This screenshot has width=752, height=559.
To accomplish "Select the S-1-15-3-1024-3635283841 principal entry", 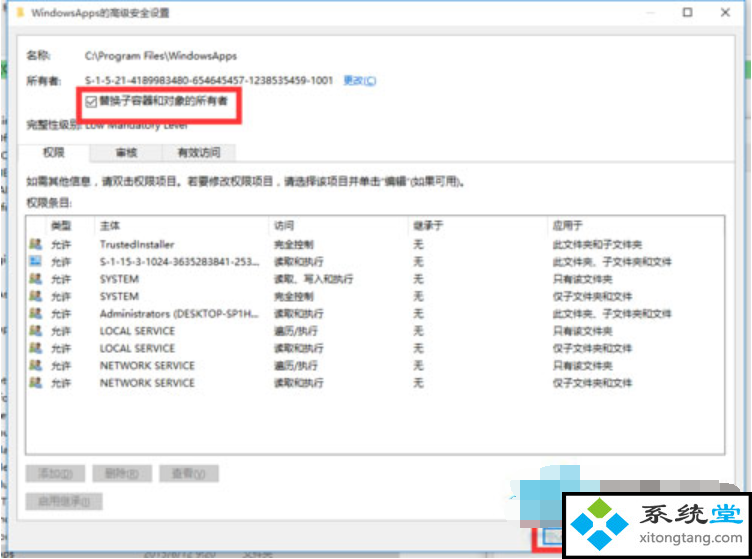I will tap(179, 262).
